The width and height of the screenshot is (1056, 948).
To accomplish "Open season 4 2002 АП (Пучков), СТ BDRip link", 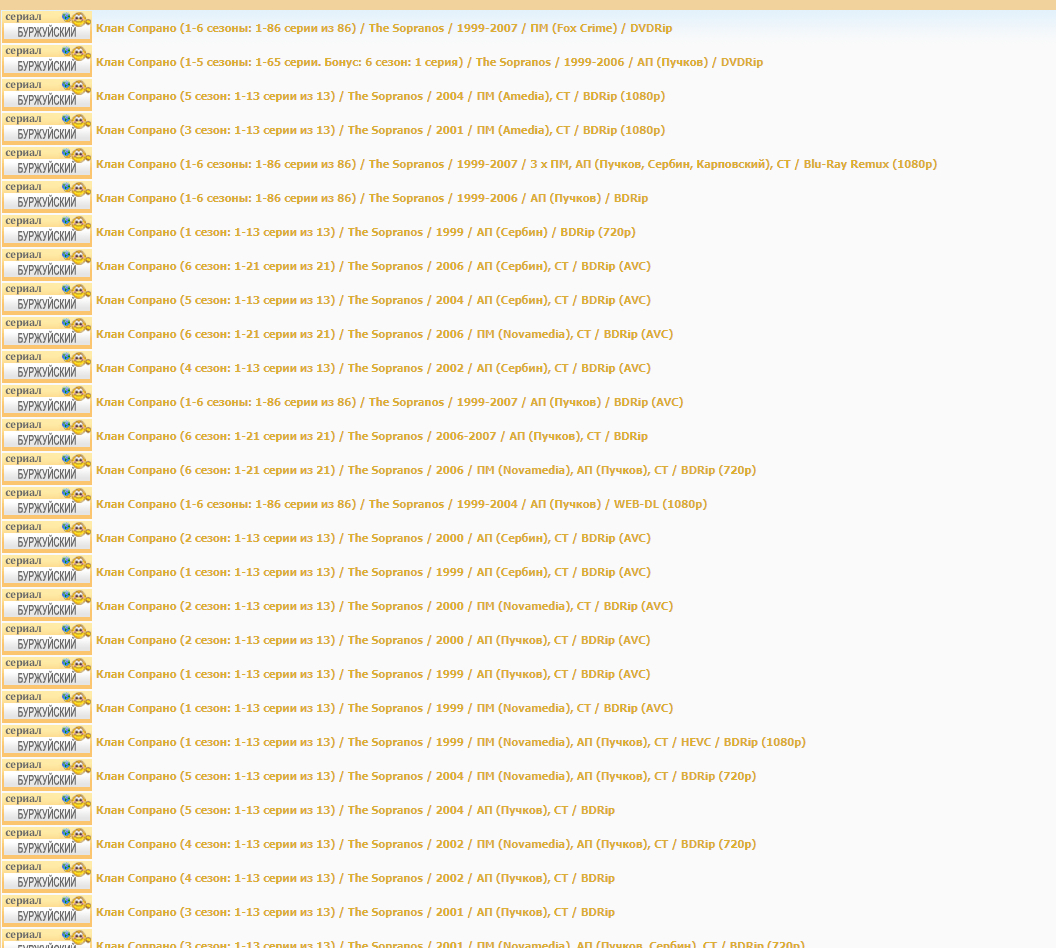I will click(x=356, y=878).
